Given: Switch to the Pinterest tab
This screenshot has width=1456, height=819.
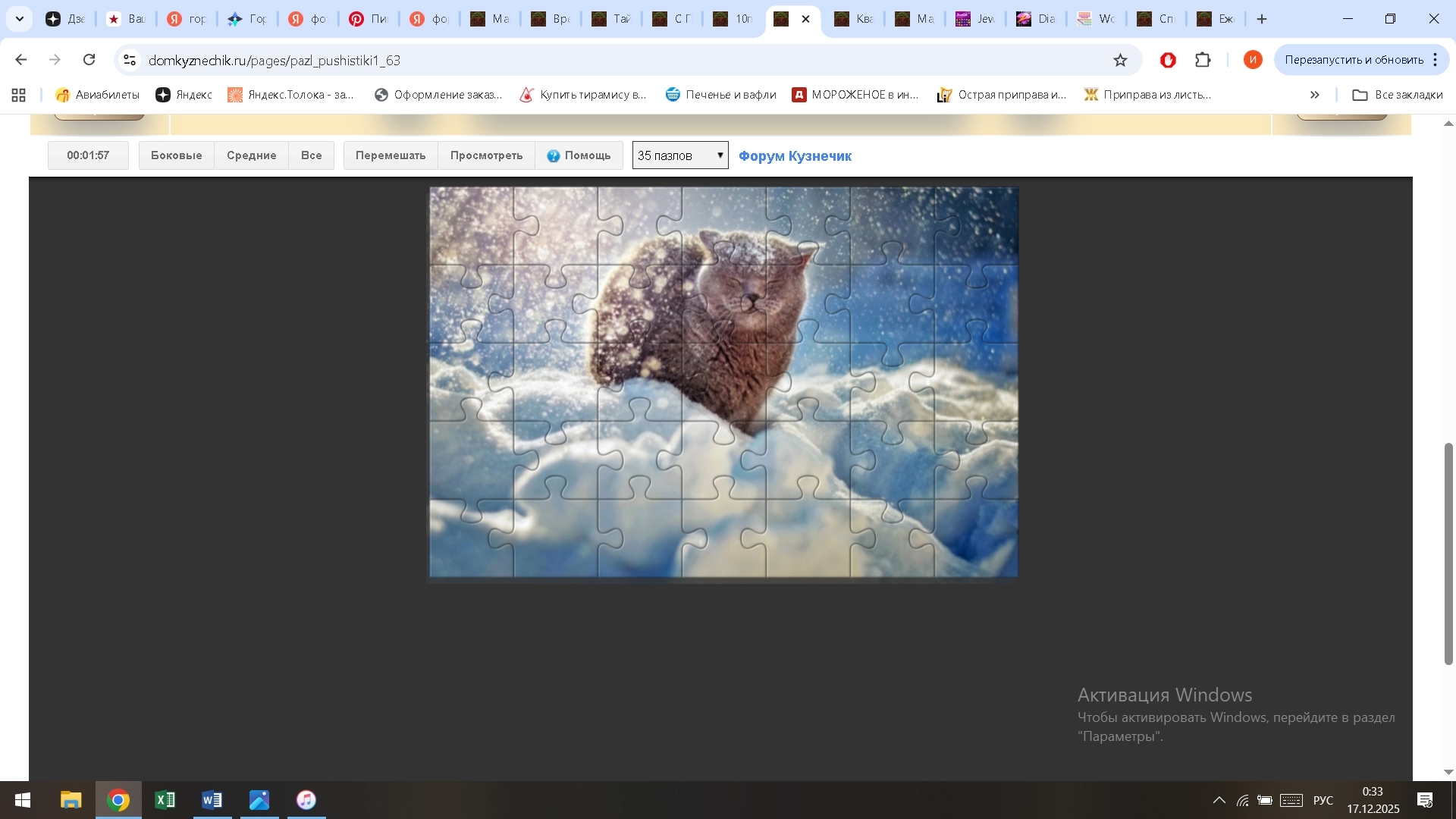Looking at the screenshot, I should point(369,19).
